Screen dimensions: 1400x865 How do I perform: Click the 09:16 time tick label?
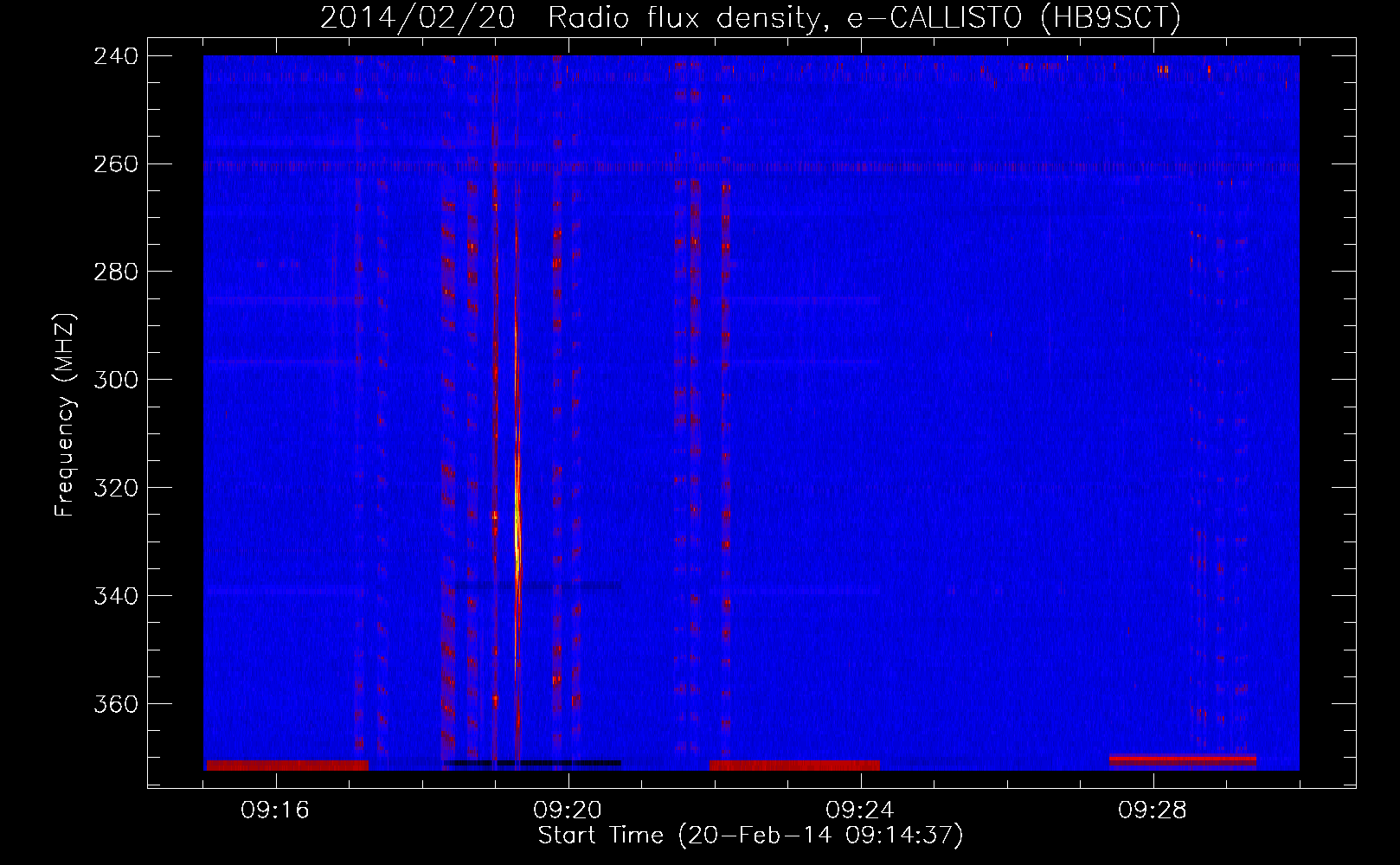[x=275, y=811]
